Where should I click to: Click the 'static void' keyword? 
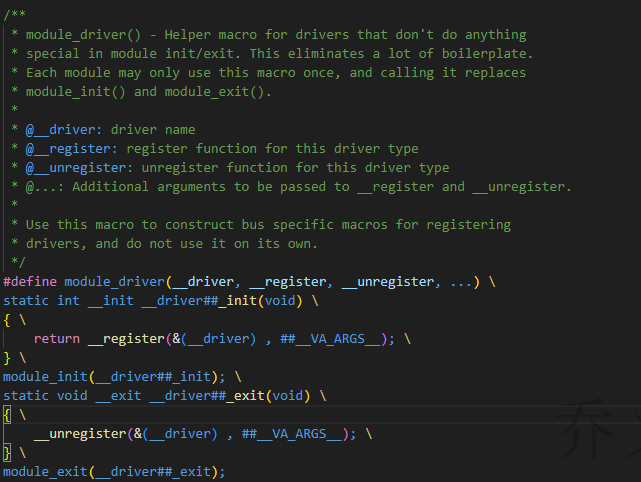point(45,395)
